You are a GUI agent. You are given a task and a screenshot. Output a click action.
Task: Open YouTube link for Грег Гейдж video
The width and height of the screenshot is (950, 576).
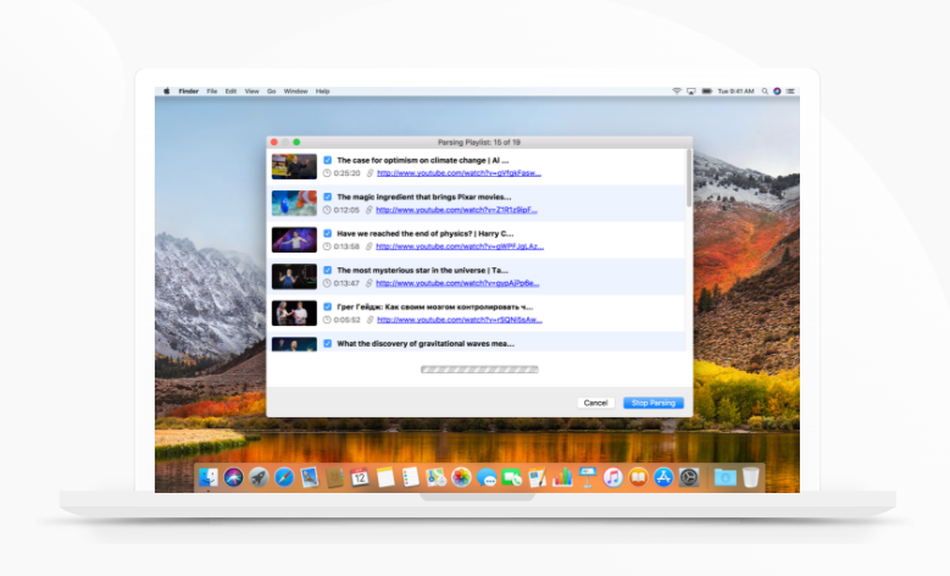459,320
